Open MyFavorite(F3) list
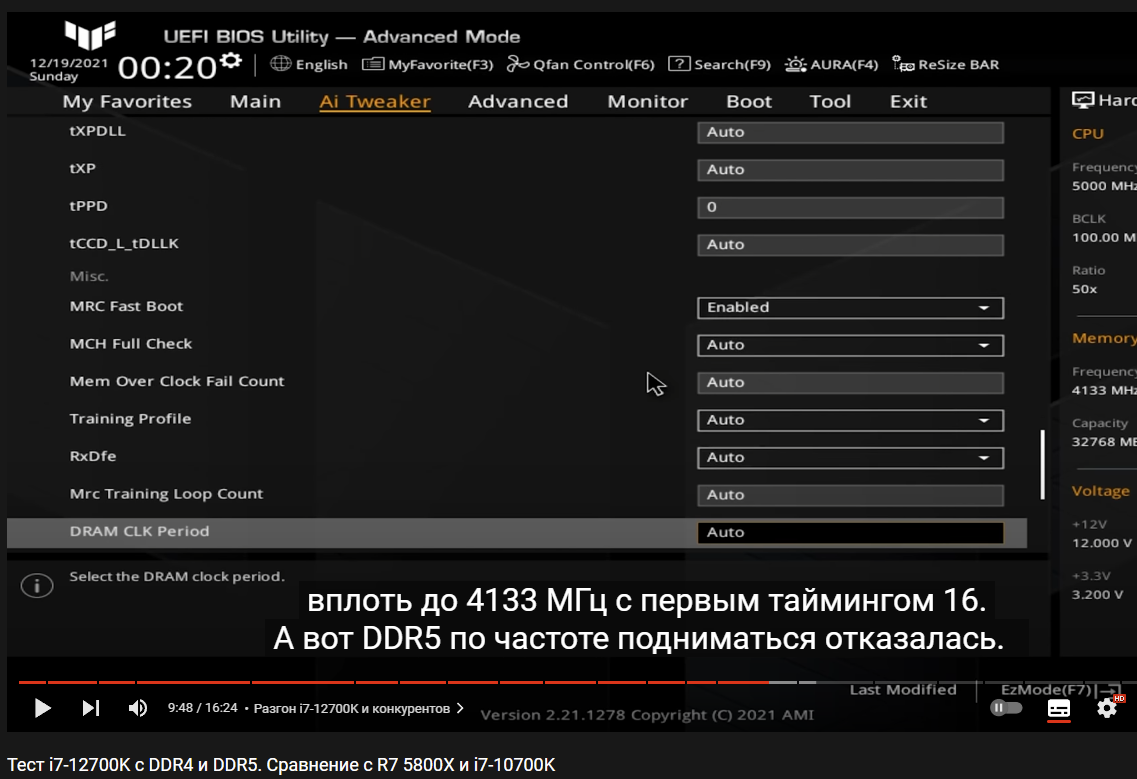This screenshot has height=779, width=1137. click(427, 65)
